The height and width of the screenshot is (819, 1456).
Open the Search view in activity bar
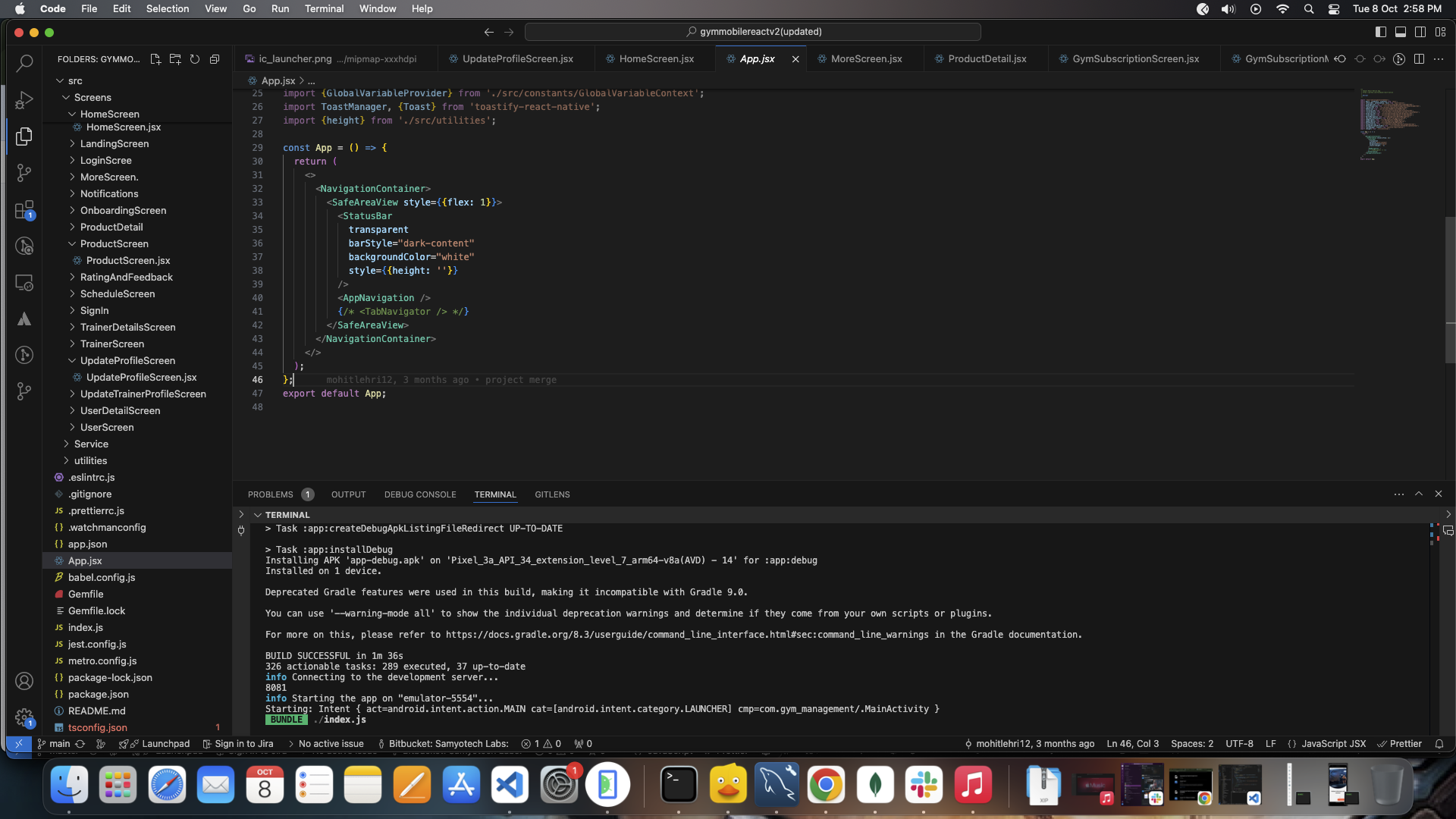click(24, 63)
